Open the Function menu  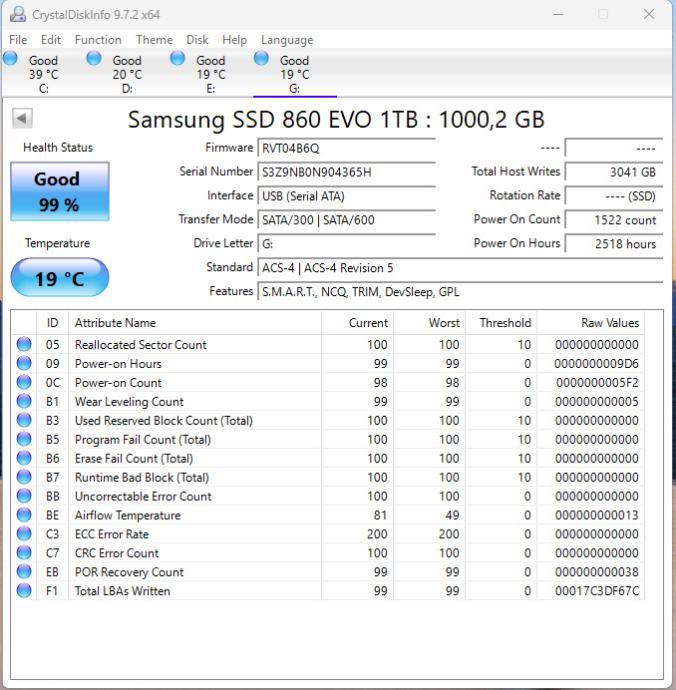point(98,40)
